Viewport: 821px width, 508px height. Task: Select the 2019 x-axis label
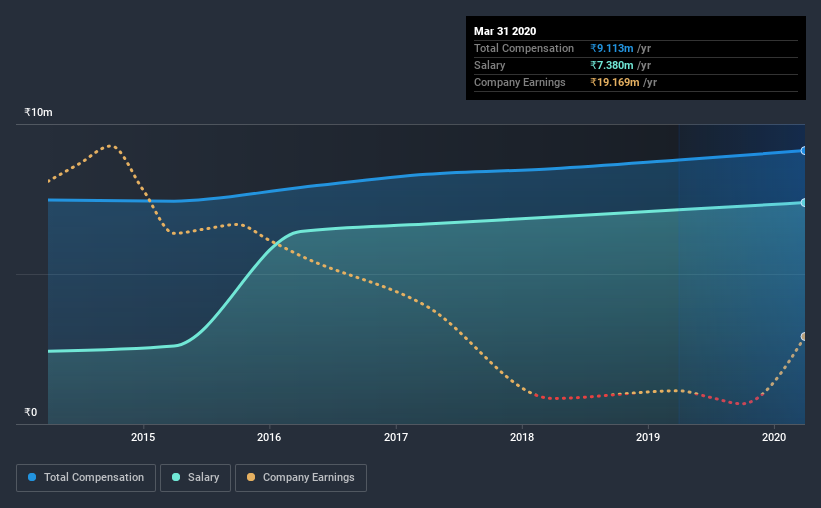coord(648,437)
